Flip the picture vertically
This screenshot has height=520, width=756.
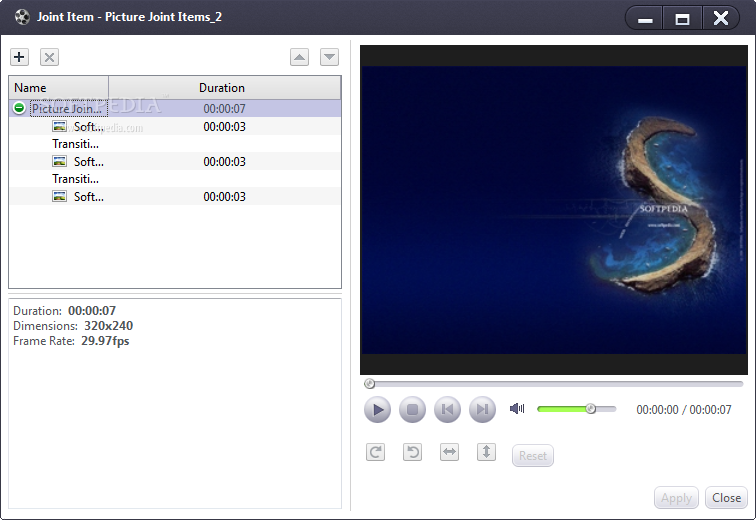(x=486, y=452)
